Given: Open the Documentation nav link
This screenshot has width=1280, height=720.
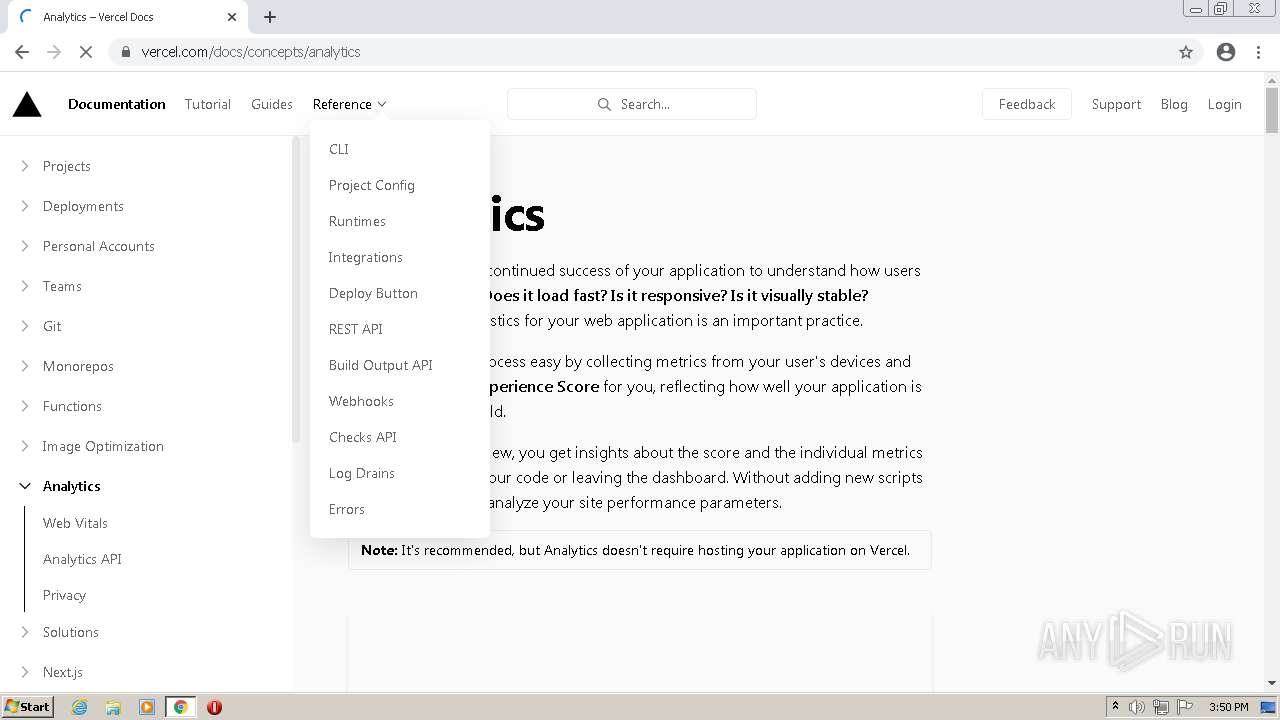Looking at the screenshot, I should [x=117, y=104].
